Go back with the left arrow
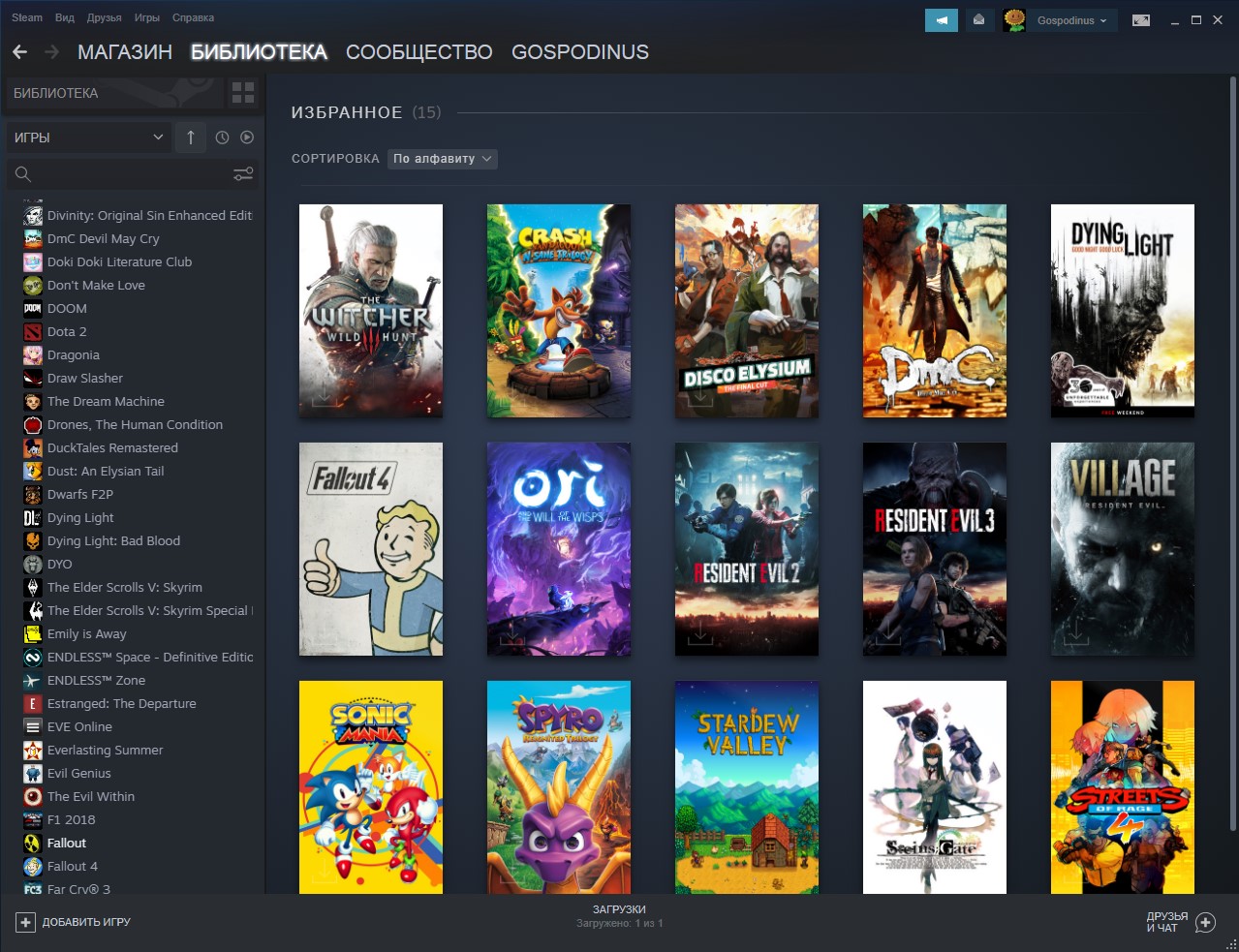The image size is (1239, 952). [x=19, y=52]
